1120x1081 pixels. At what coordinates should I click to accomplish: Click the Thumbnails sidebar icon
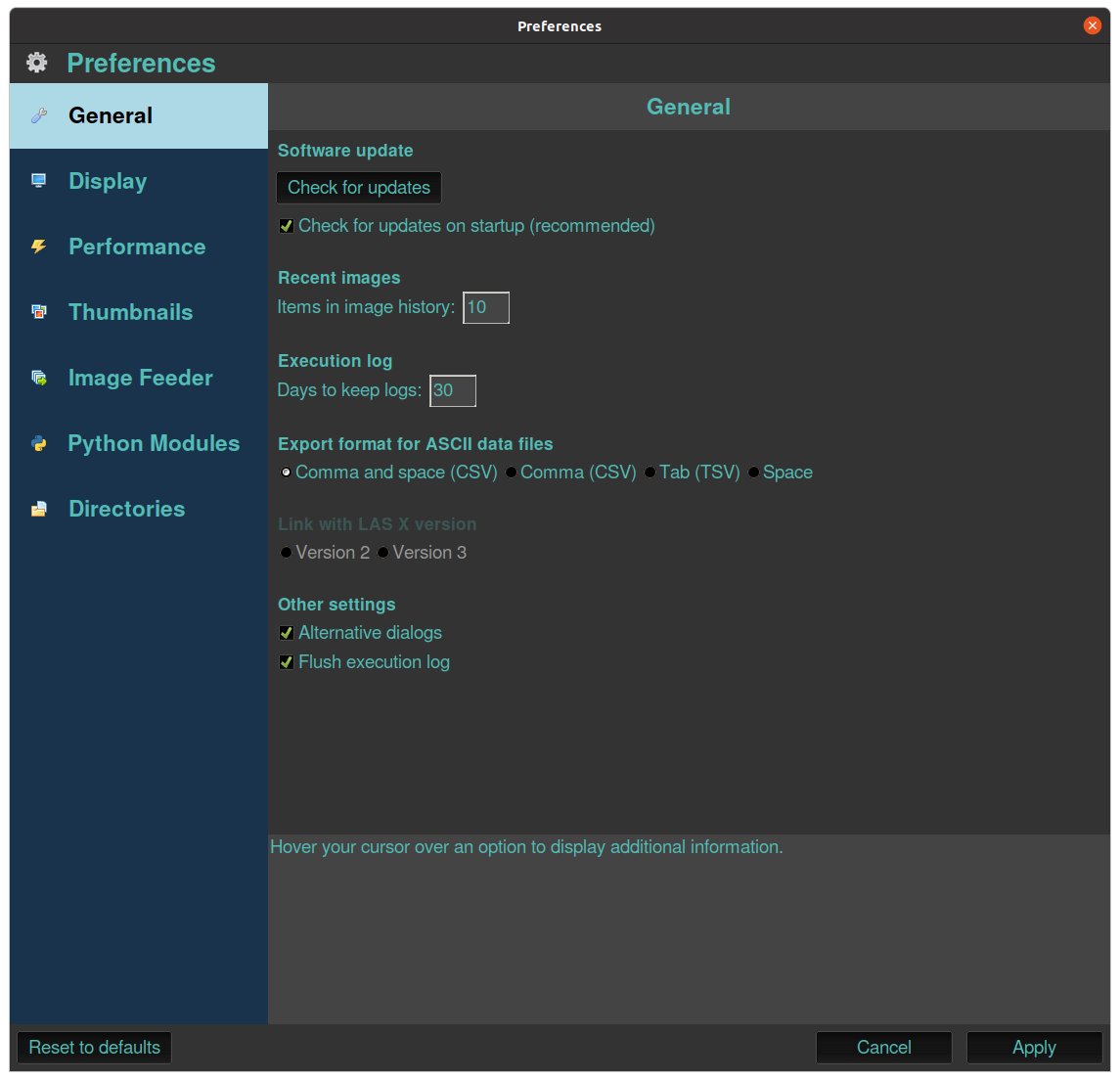tap(39, 312)
